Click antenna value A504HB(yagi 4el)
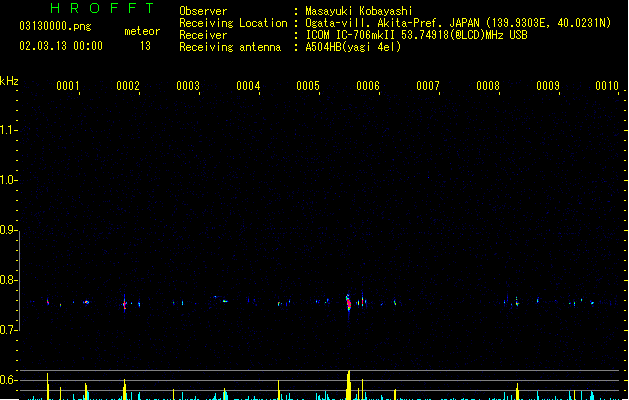This screenshot has width=629, height=400. click(x=353, y=47)
